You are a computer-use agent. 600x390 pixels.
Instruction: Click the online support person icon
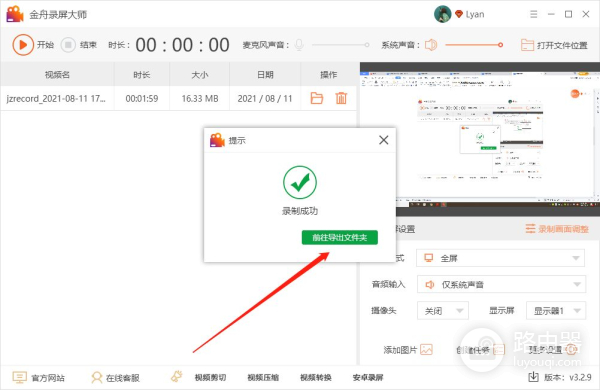(96, 378)
